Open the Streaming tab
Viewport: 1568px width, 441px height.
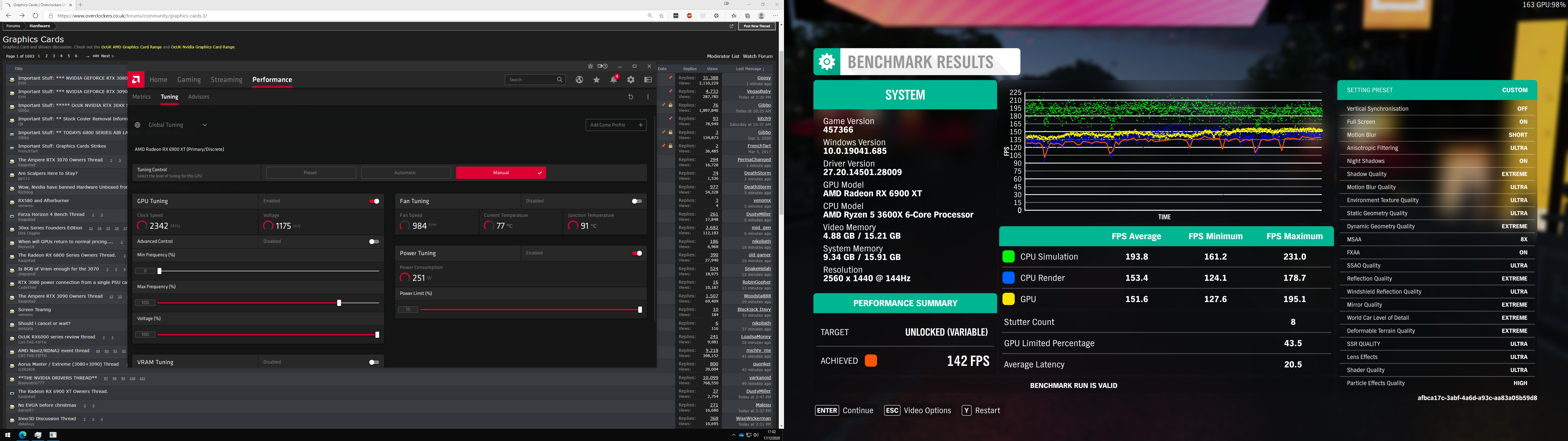(x=226, y=80)
